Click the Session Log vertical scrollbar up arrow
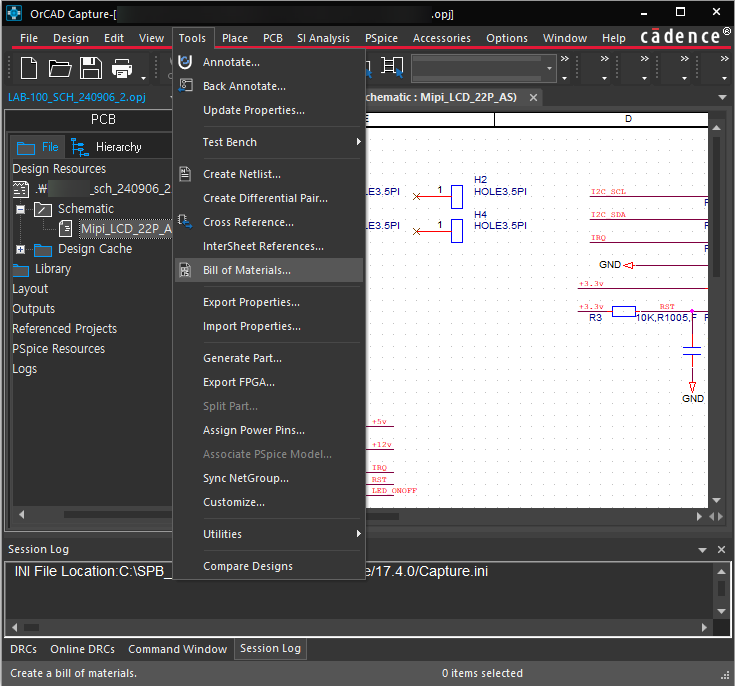This screenshot has width=735, height=686. [x=721, y=572]
